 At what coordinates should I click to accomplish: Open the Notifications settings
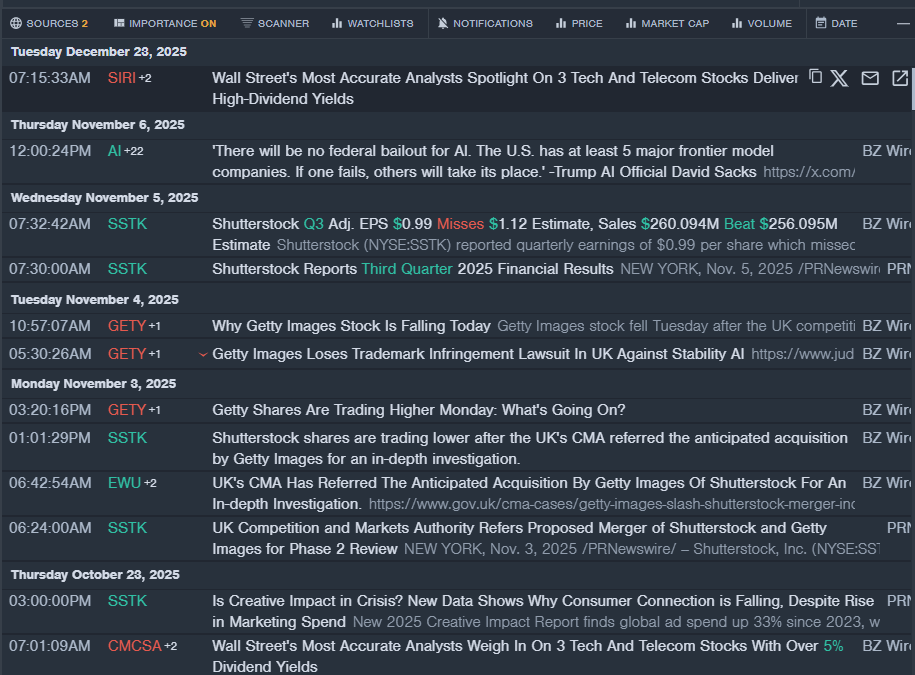click(486, 23)
